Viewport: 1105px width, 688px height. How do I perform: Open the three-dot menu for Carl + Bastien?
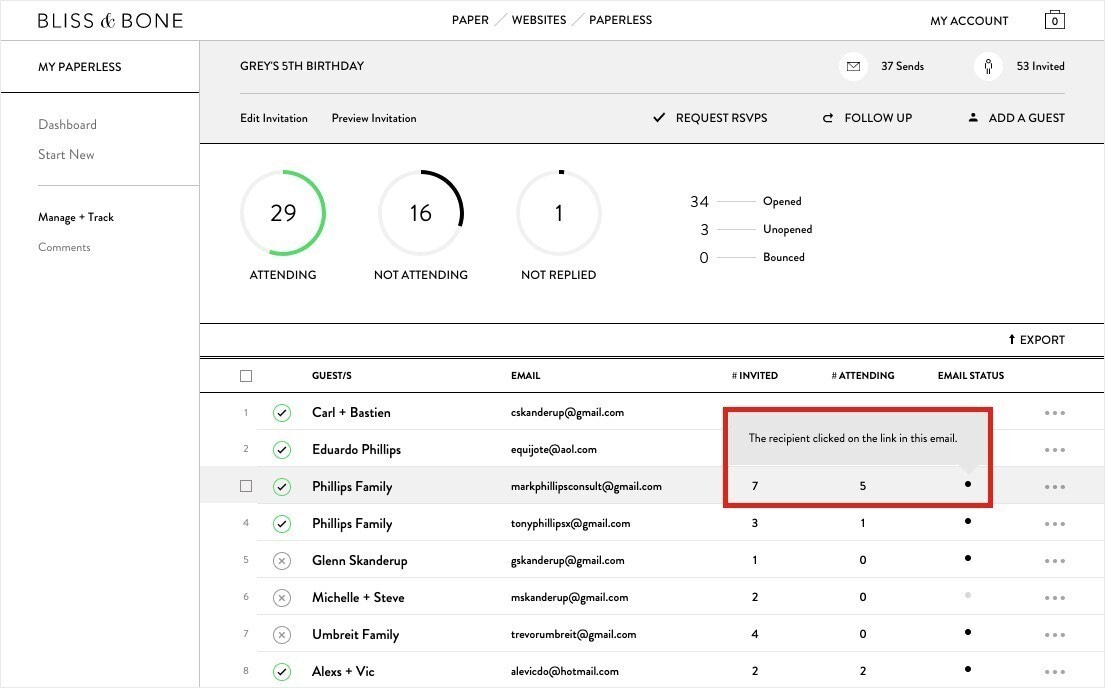[1054, 413]
